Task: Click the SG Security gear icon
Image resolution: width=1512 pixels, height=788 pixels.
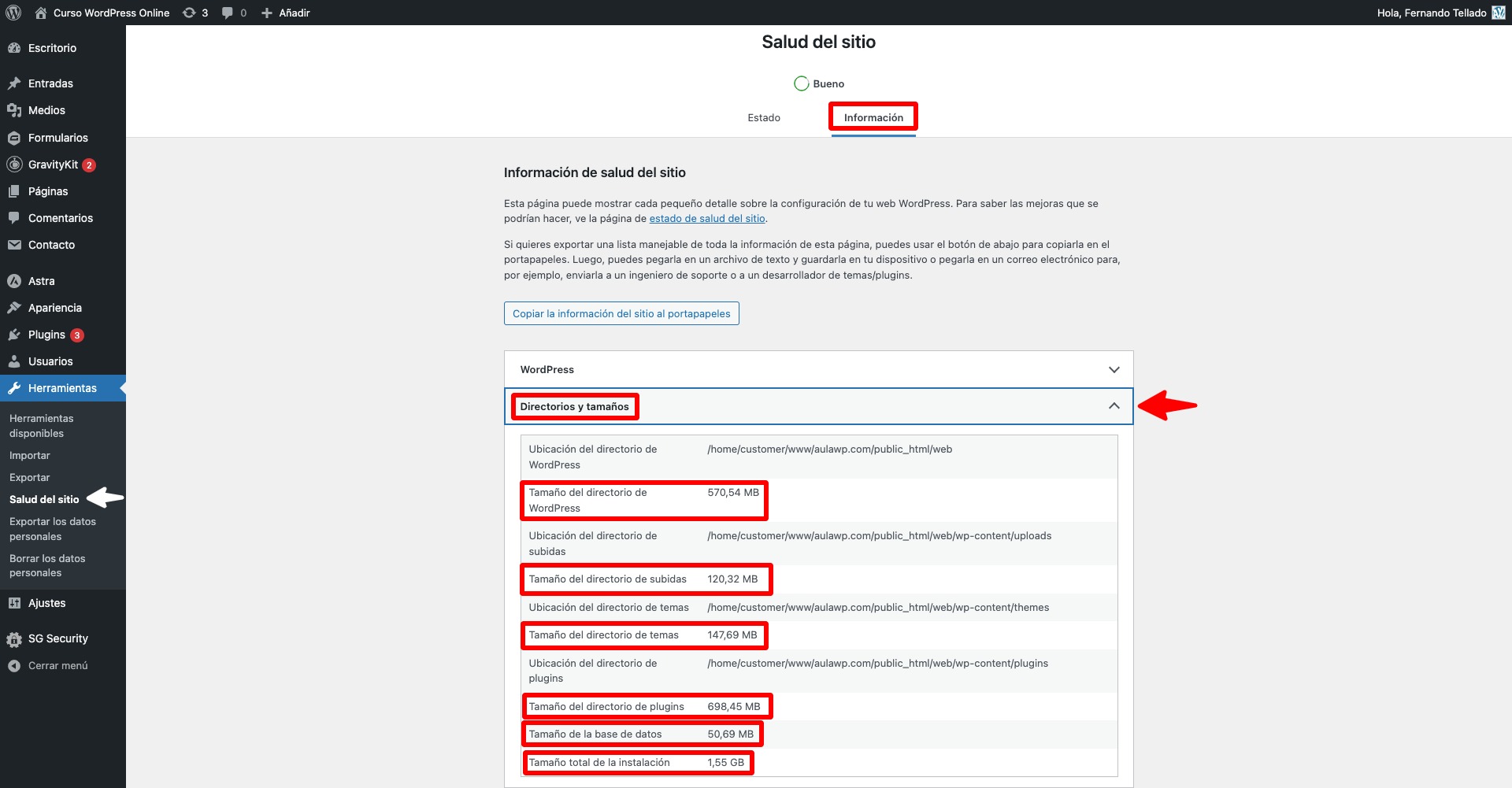Action: coord(14,639)
